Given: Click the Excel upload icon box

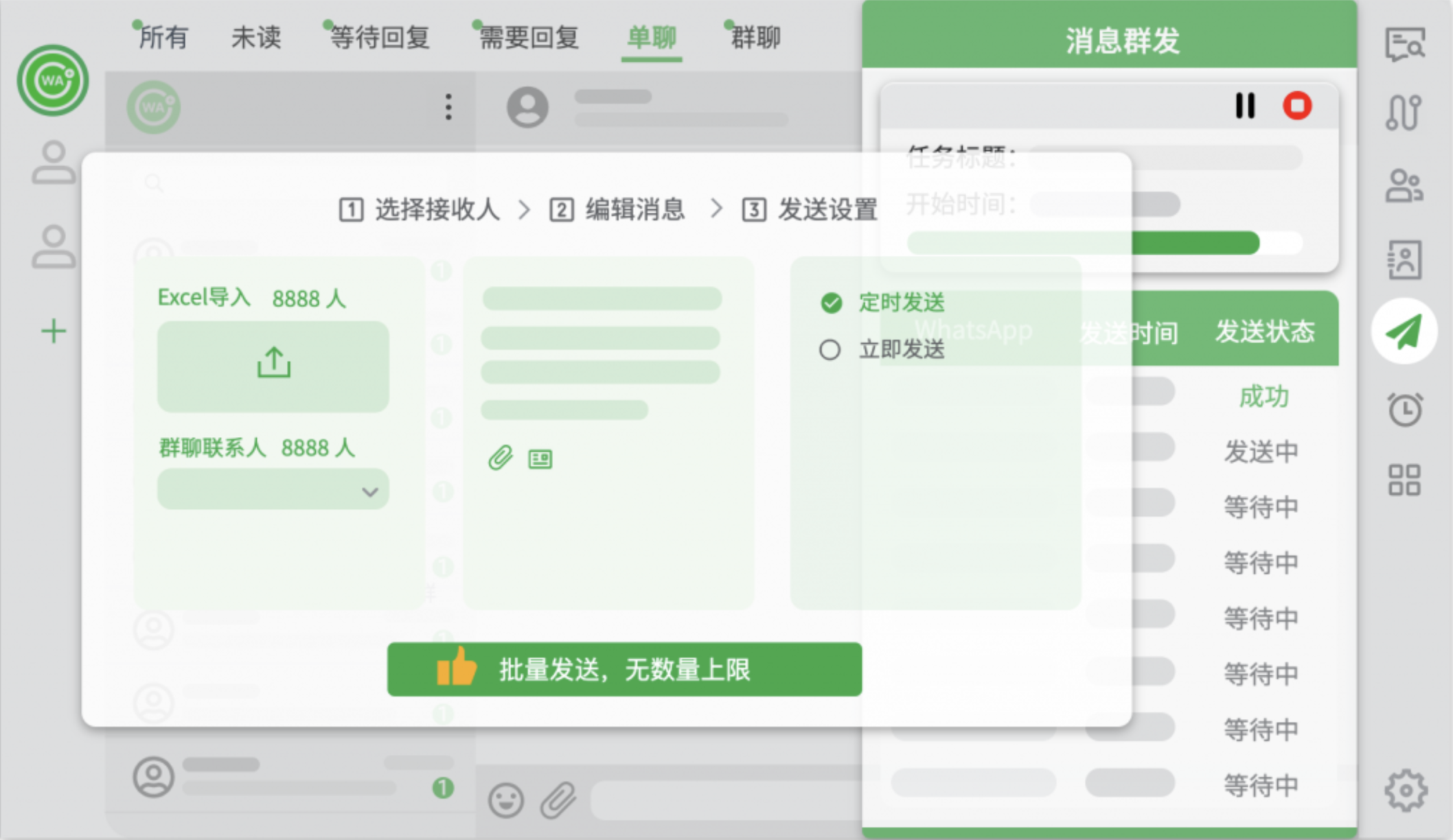Looking at the screenshot, I should [x=273, y=366].
